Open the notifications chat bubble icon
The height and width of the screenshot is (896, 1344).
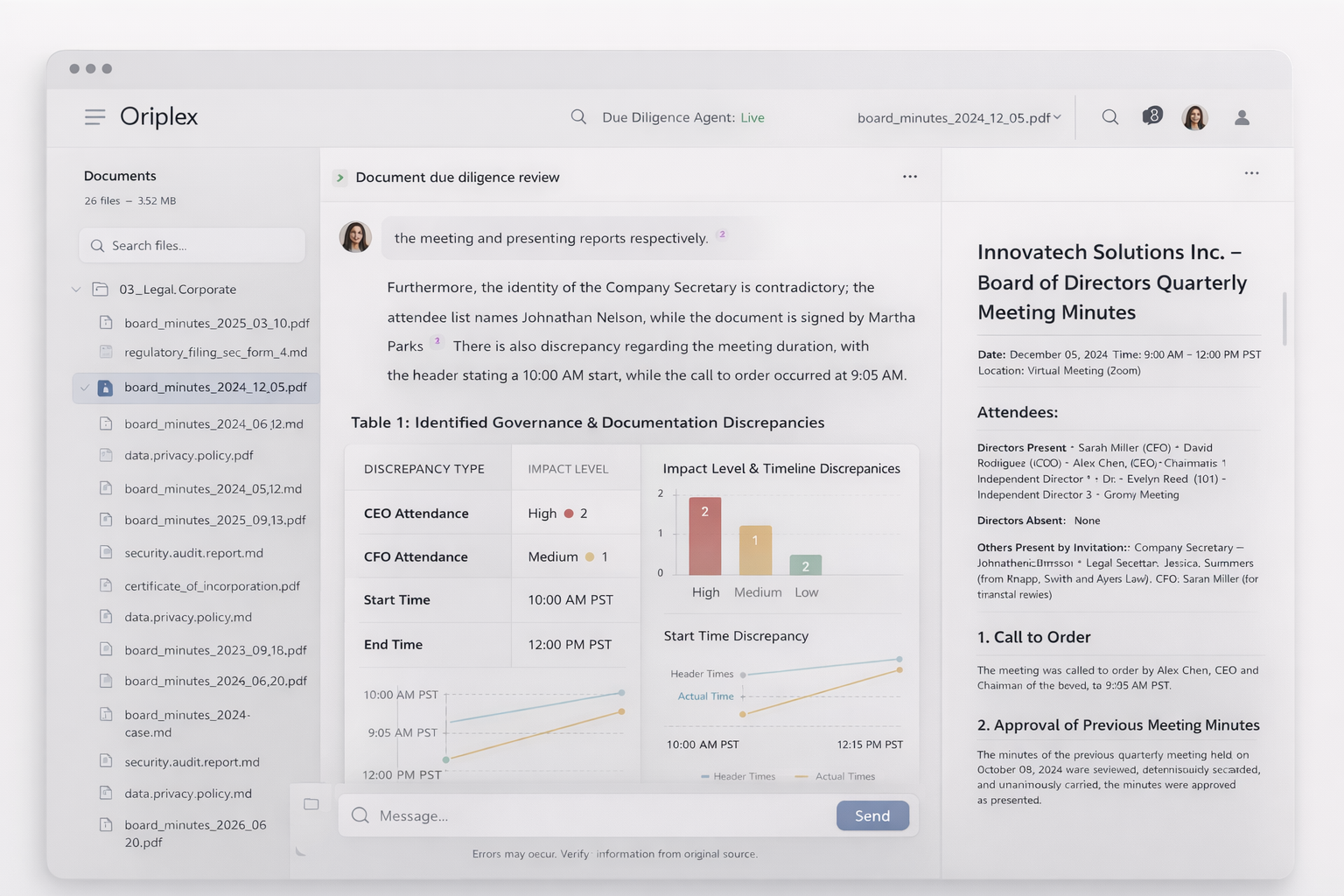click(x=1152, y=116)
